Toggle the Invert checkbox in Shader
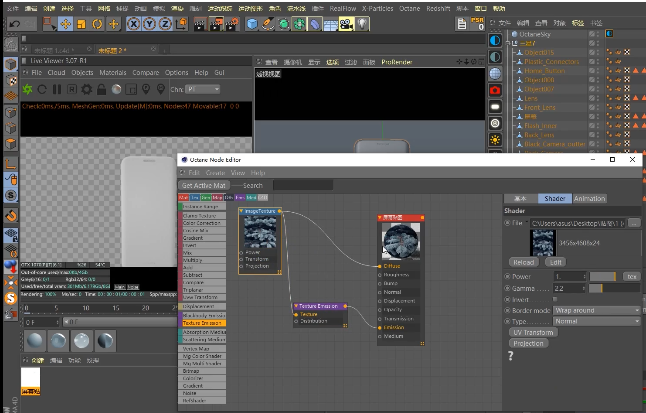The image size is (646, 413). tap(555, 299)
